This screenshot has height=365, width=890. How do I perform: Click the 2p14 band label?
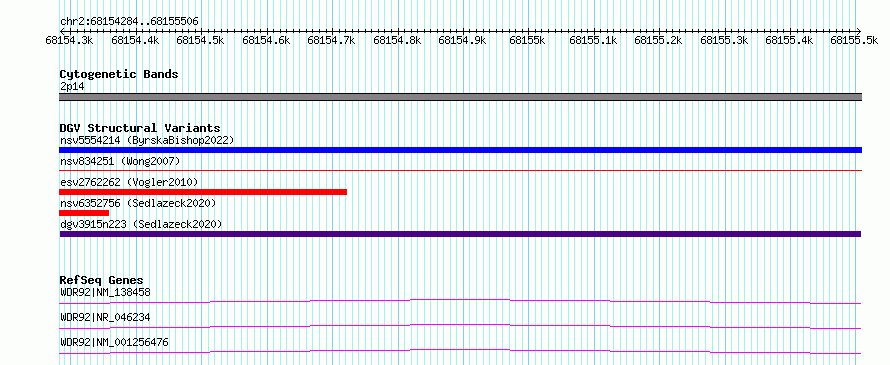coord(72,87)
